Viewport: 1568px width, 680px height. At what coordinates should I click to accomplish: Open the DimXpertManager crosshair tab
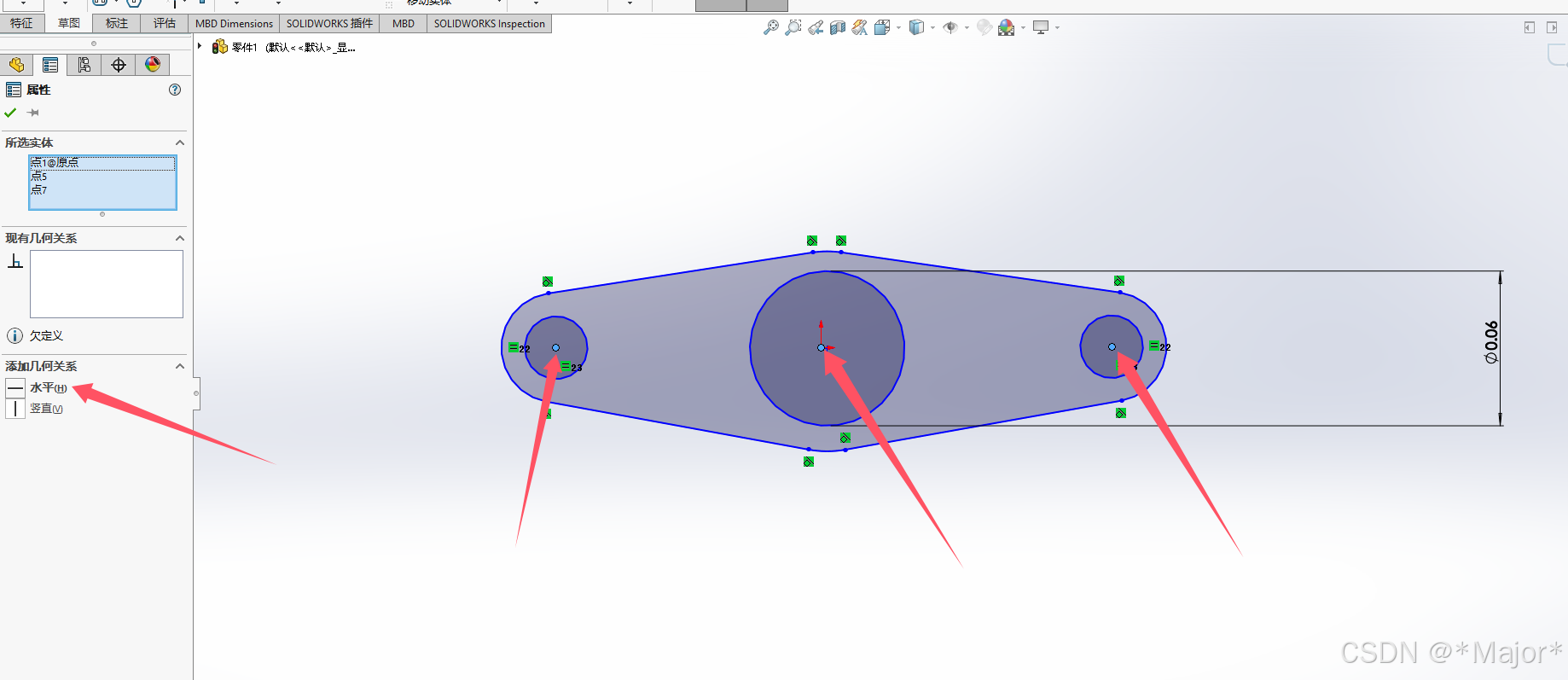(x=119, y=65)
